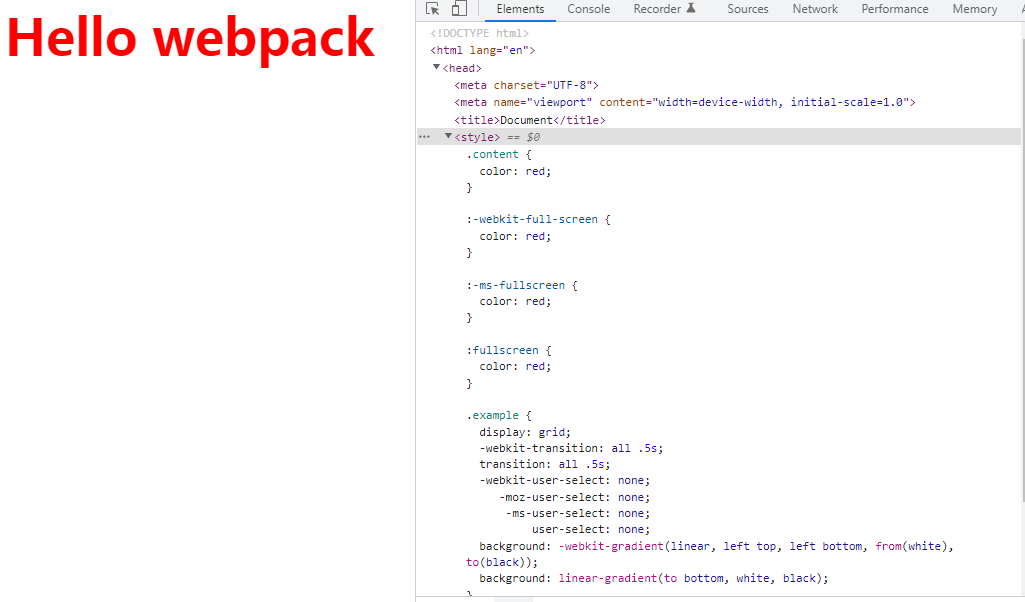This screenshot has width=1025, height=602.
Task: Toggle the device toolbar icon
Action: click(459, 9)
